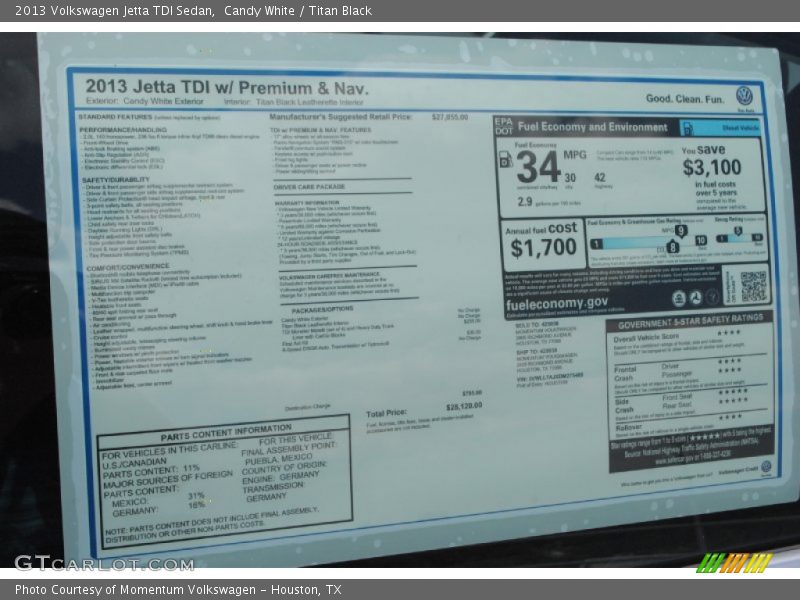Click the 'Destination Charge' label
This screenshot has width=800, height=600.
[x=307, y=407]
